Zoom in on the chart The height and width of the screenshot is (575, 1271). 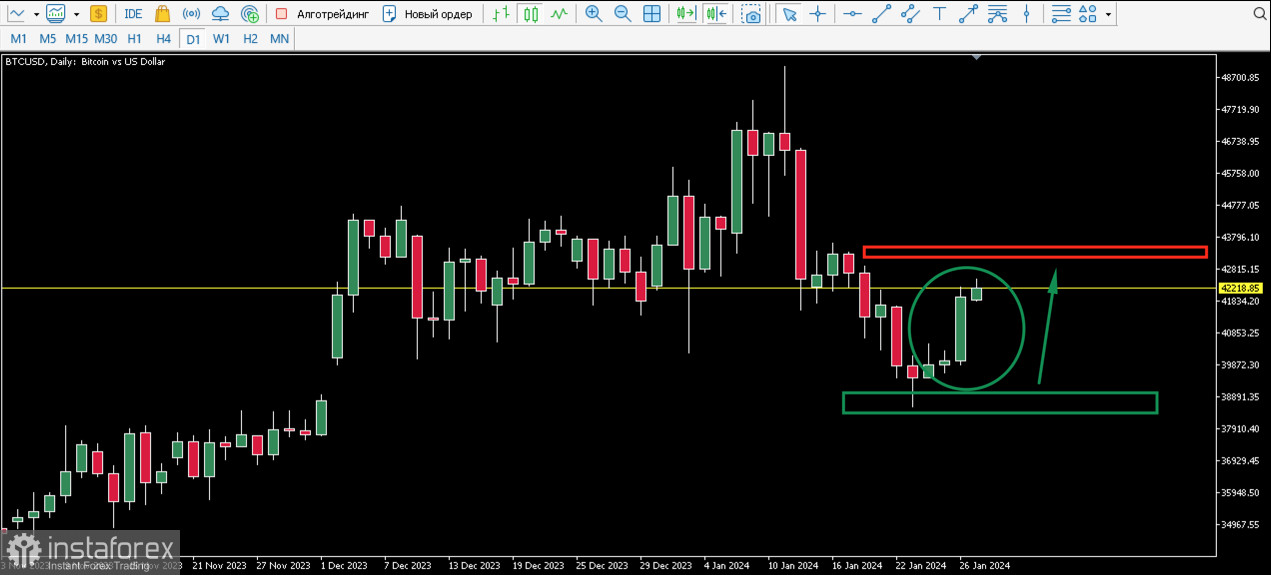coord(594,14)
